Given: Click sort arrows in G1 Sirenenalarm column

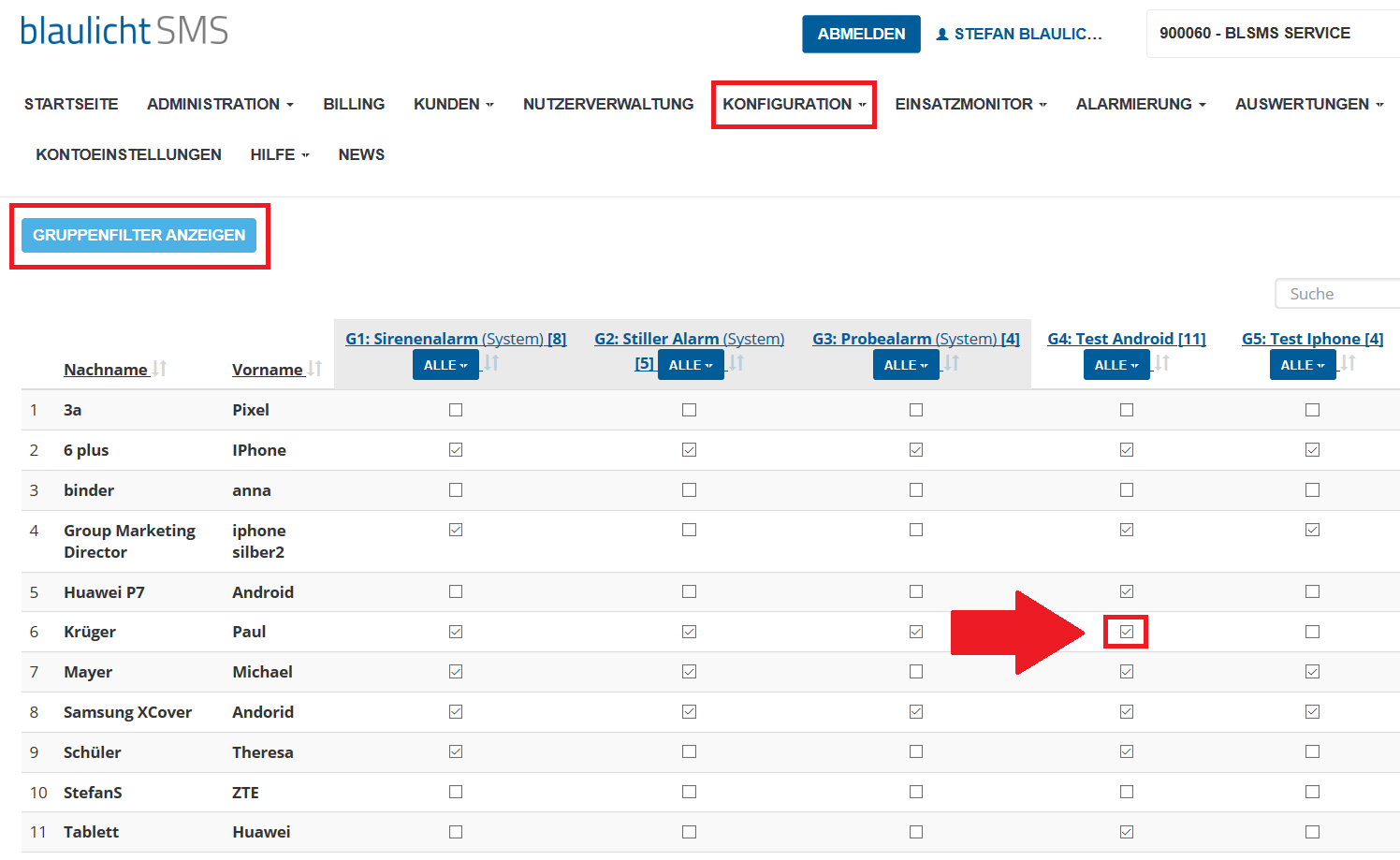Looking at the screenshot, I should [x=492, y=363].
